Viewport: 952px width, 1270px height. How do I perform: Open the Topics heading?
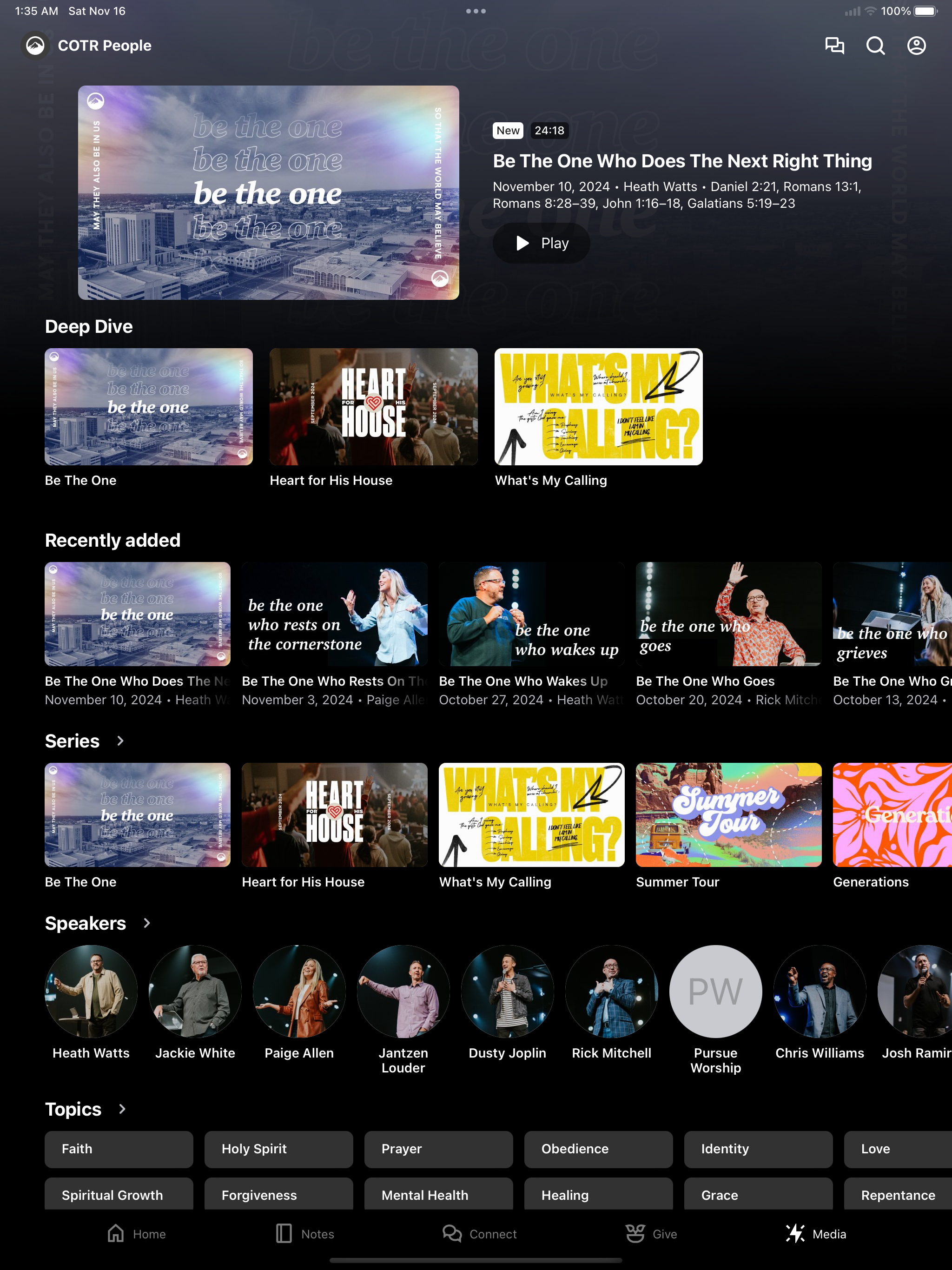[x=73, y=1109]
